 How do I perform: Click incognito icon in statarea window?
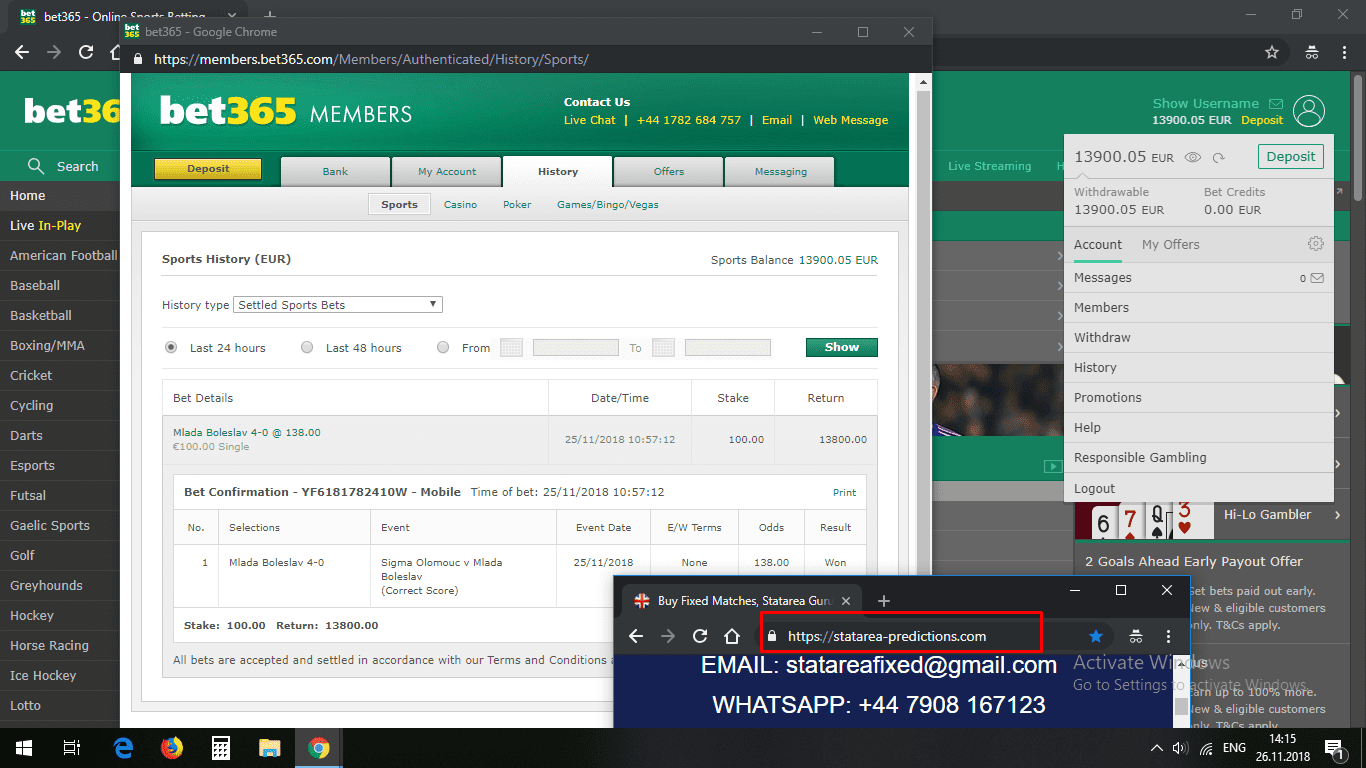(x=1136, y=636)
